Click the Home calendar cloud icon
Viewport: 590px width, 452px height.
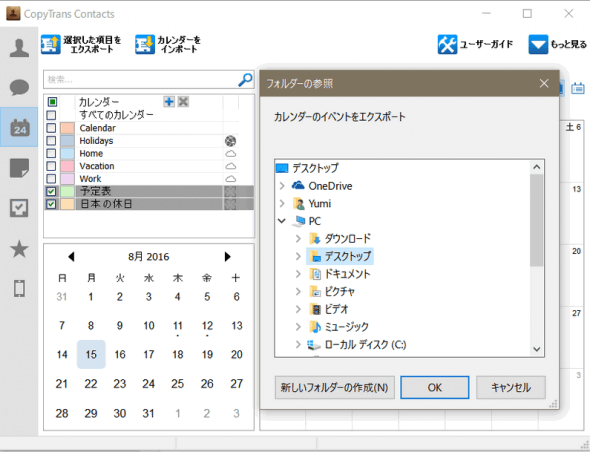click(231, 154)
